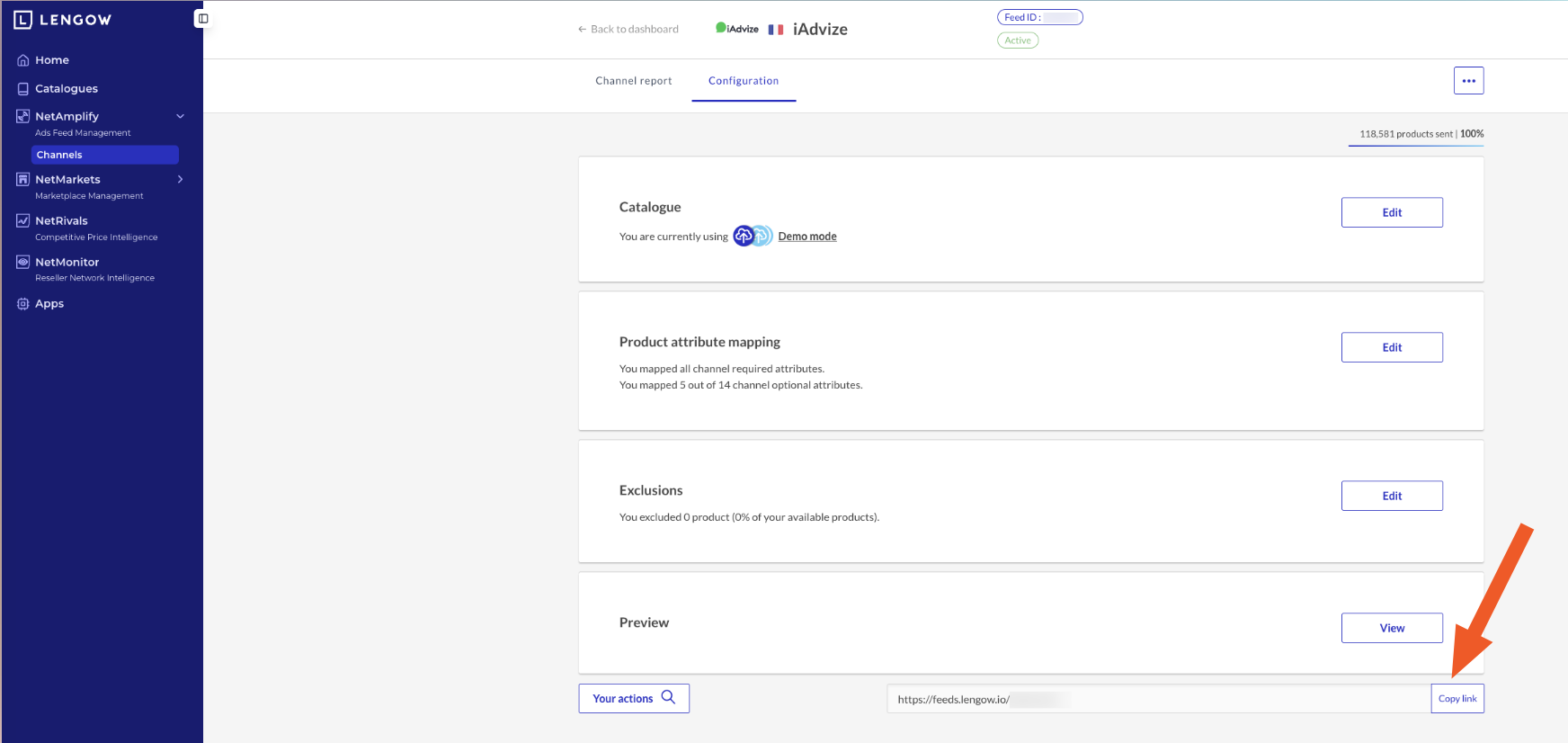Image resolution: width=1568 pixels, height=743 pixels.
Task: Collapse the sidebar using panel toggle icon
Action: point(203,19)
